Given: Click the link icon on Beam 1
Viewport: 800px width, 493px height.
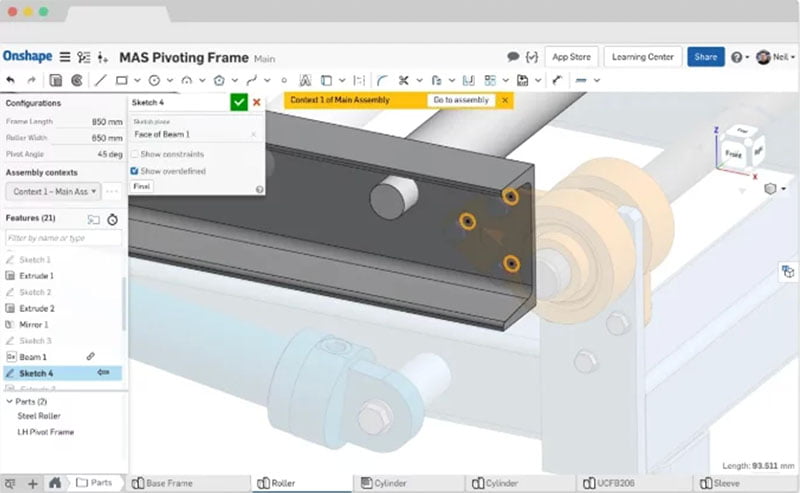Looking at the screenshot, I should point(90,356).
